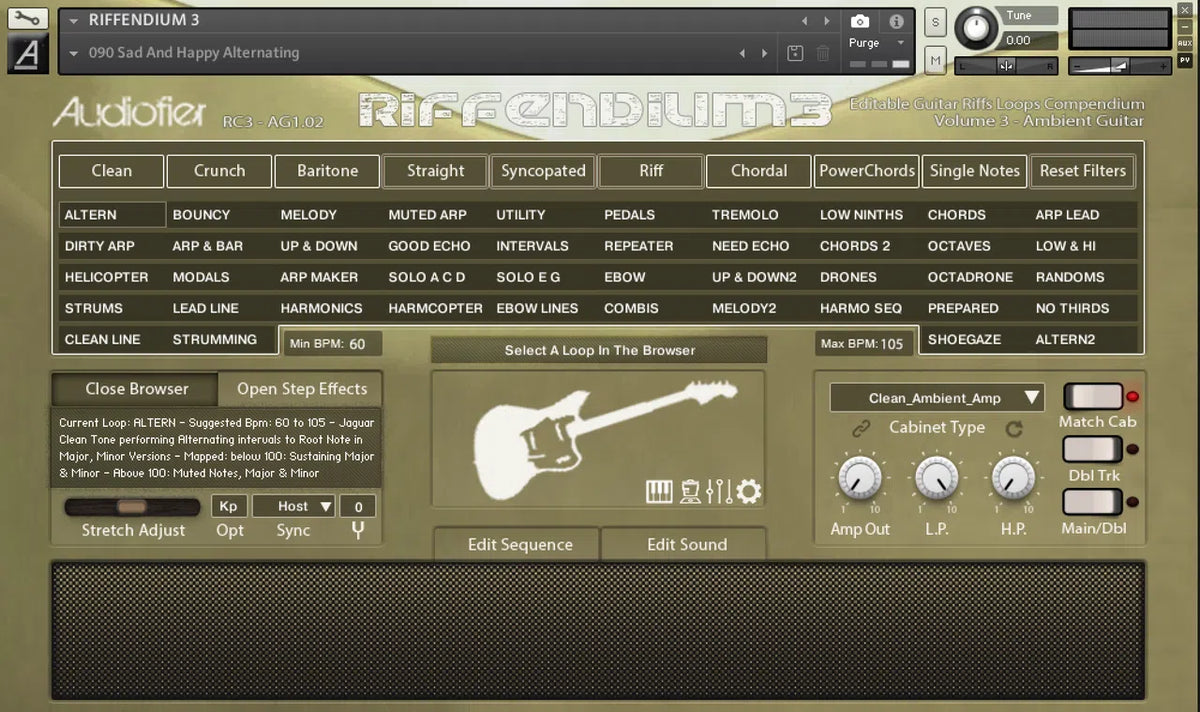Click the Reset Filters button

pos(1083,171)
